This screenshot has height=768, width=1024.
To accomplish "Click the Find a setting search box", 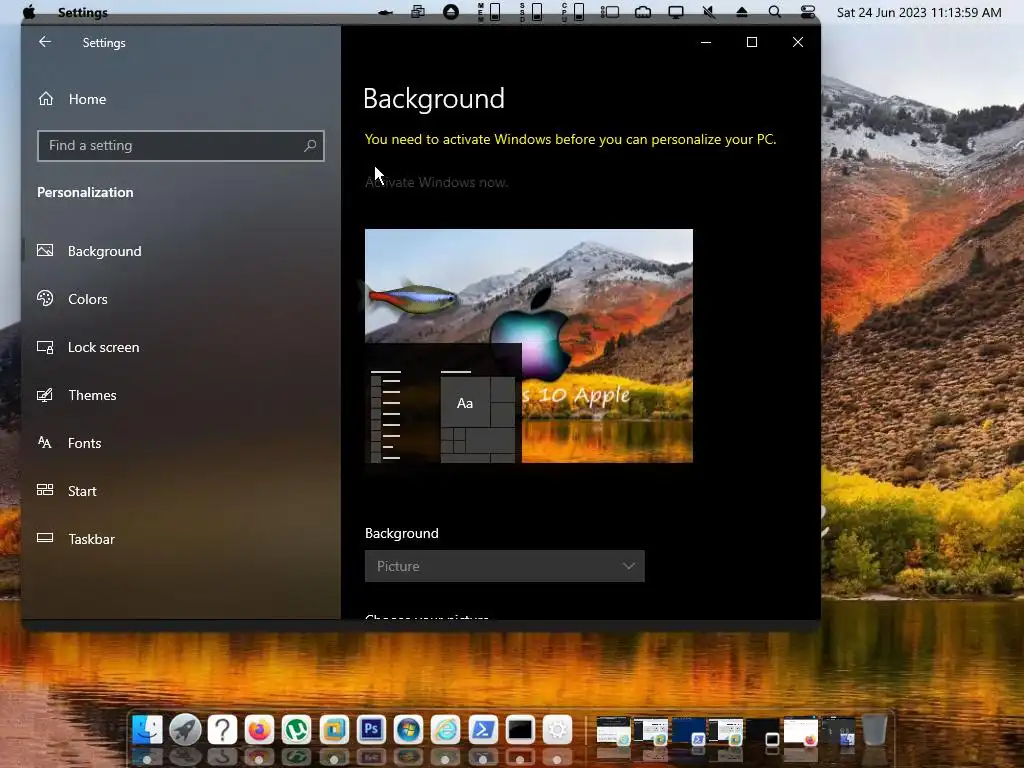I will point(181,146).
